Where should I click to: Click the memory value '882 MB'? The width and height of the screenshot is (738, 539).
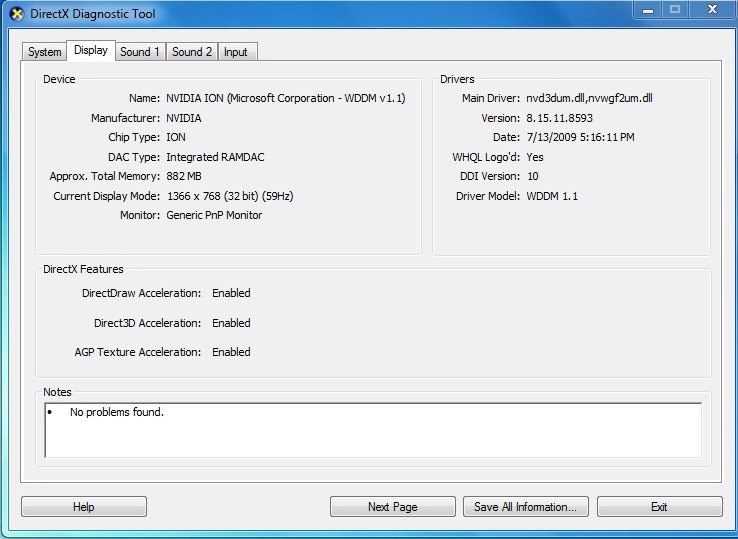pyautogui.click(x=184, y=176)
